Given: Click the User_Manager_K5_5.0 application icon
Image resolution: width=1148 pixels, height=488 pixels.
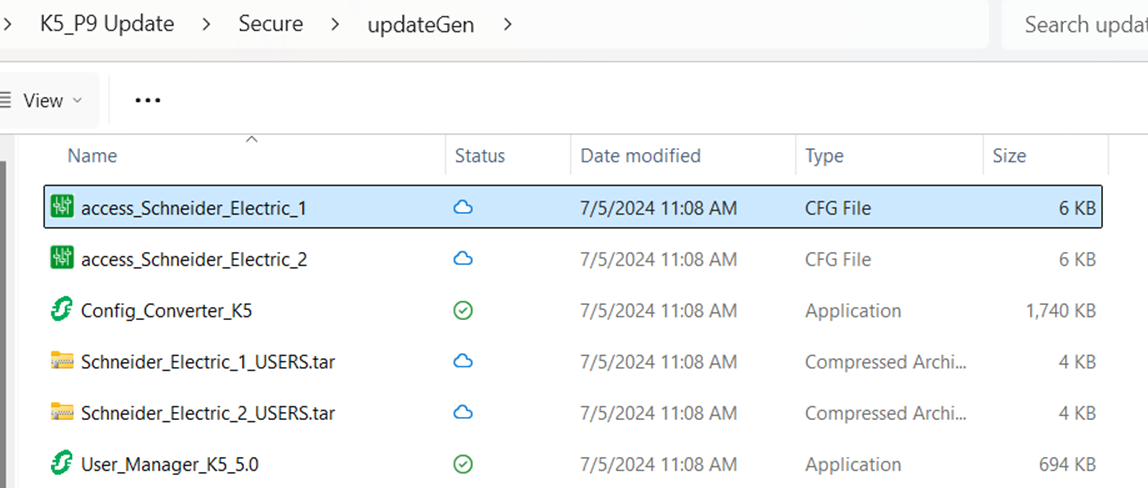Looking at the screenshot, I should (62, 464).
